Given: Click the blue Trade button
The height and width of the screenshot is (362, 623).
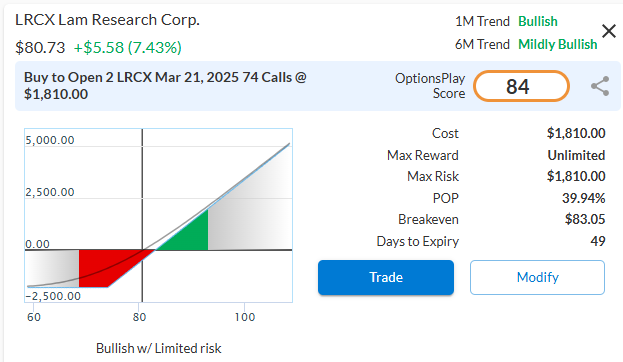Looking at the screenshot, I should pos(386,277).
